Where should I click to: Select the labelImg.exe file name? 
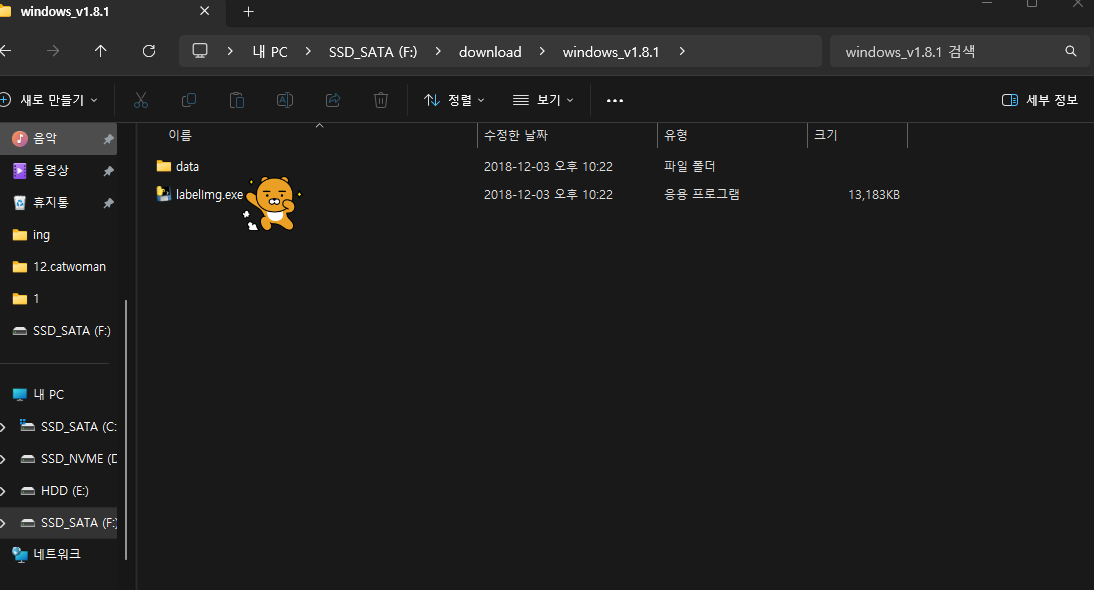tap(209, 195)
